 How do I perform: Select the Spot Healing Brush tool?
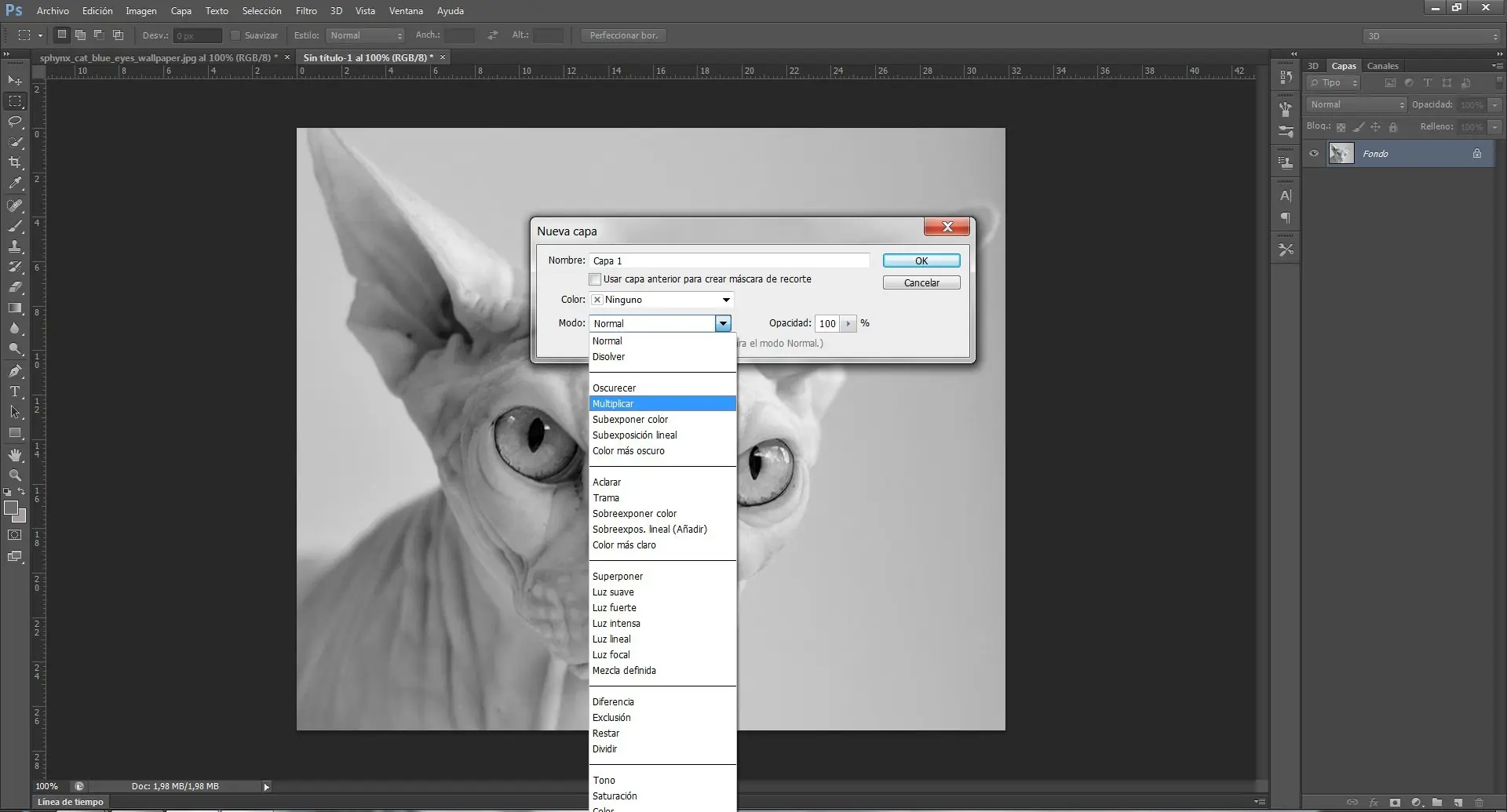point(15,206)
